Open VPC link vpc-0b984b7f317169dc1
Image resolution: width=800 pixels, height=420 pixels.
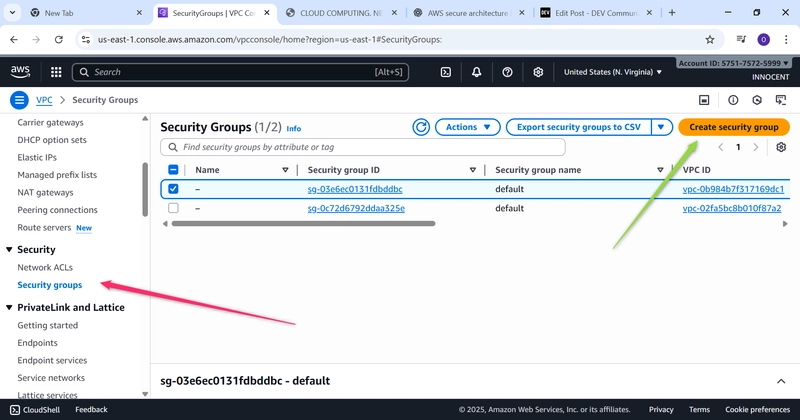click(x=733, y=189)
